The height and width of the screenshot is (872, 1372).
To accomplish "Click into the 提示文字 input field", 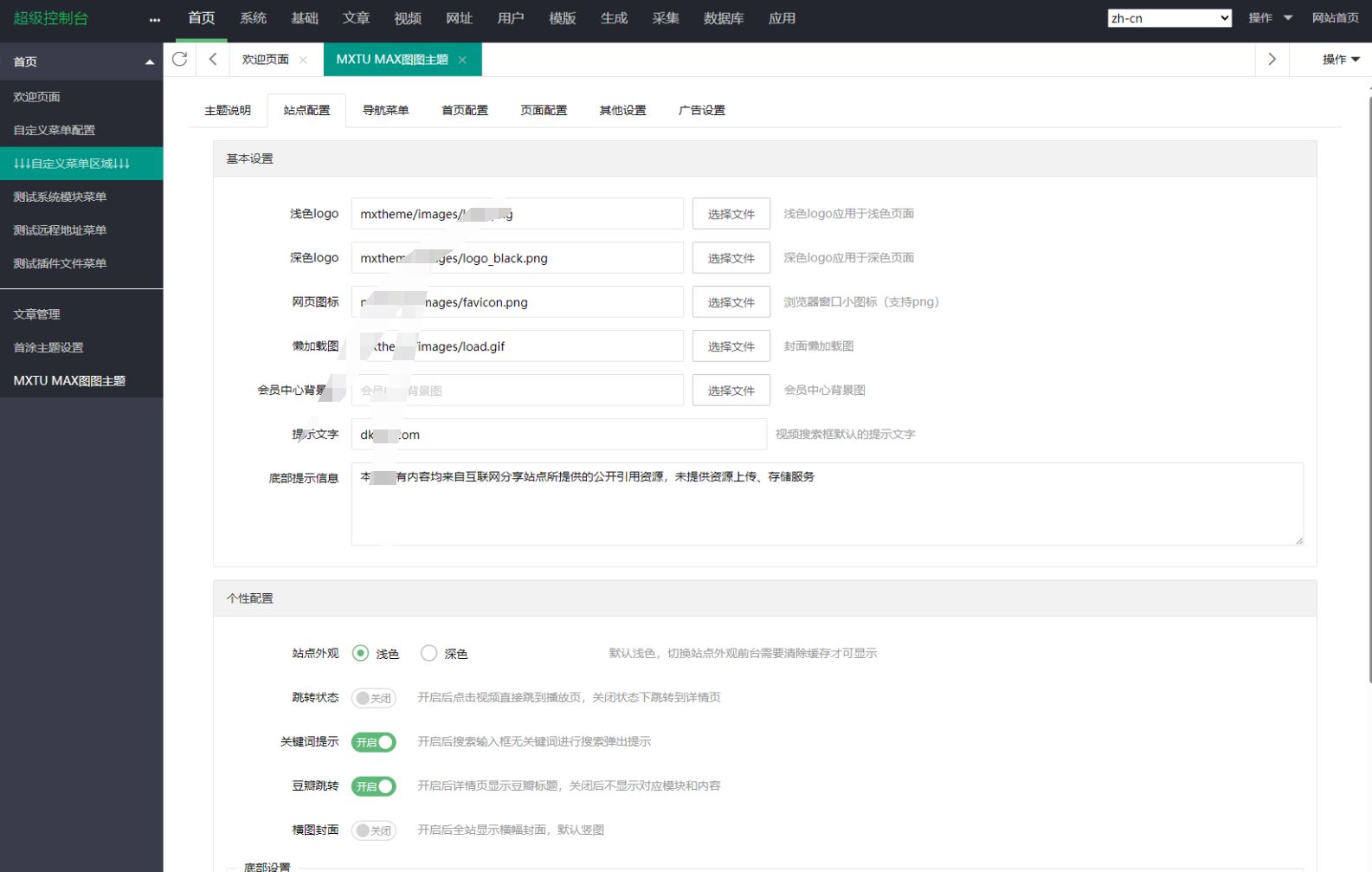I will (558, 435).
